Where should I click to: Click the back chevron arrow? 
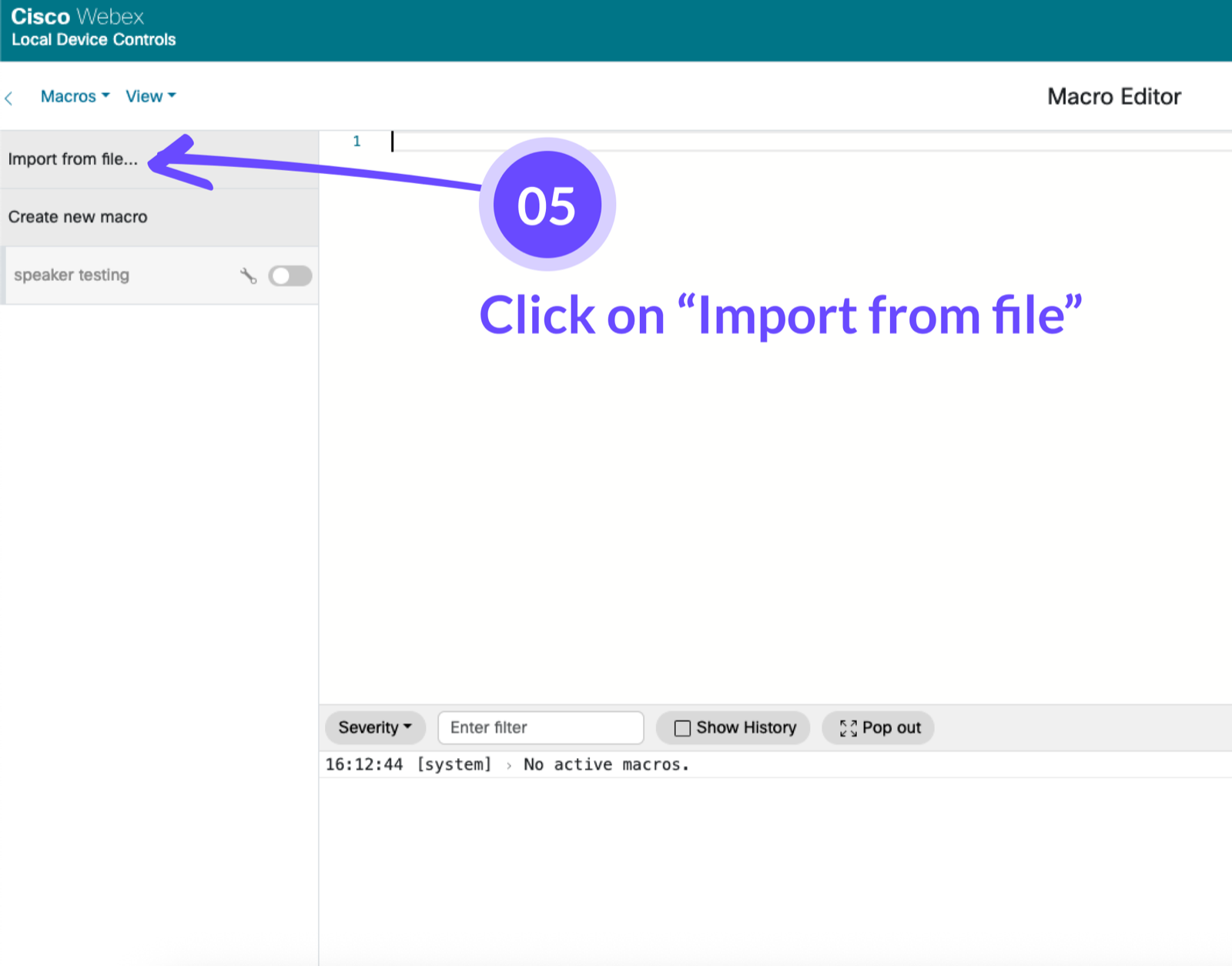tap(8, 98)
